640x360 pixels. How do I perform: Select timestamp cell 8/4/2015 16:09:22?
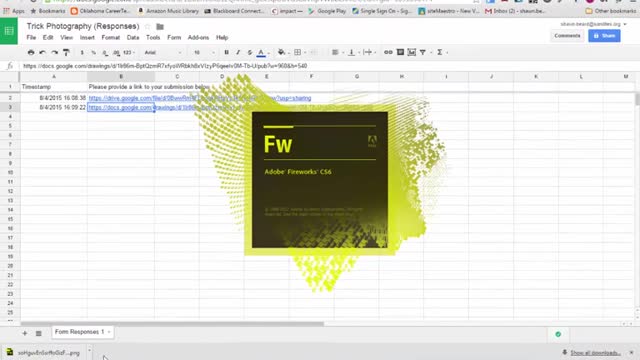pyautogui.click(x=53, y=108)
